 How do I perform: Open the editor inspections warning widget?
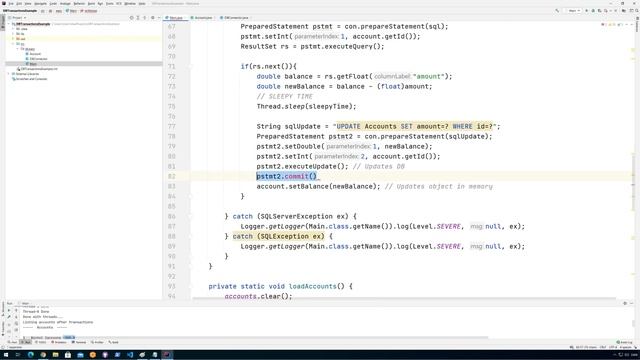click(612, 24)
